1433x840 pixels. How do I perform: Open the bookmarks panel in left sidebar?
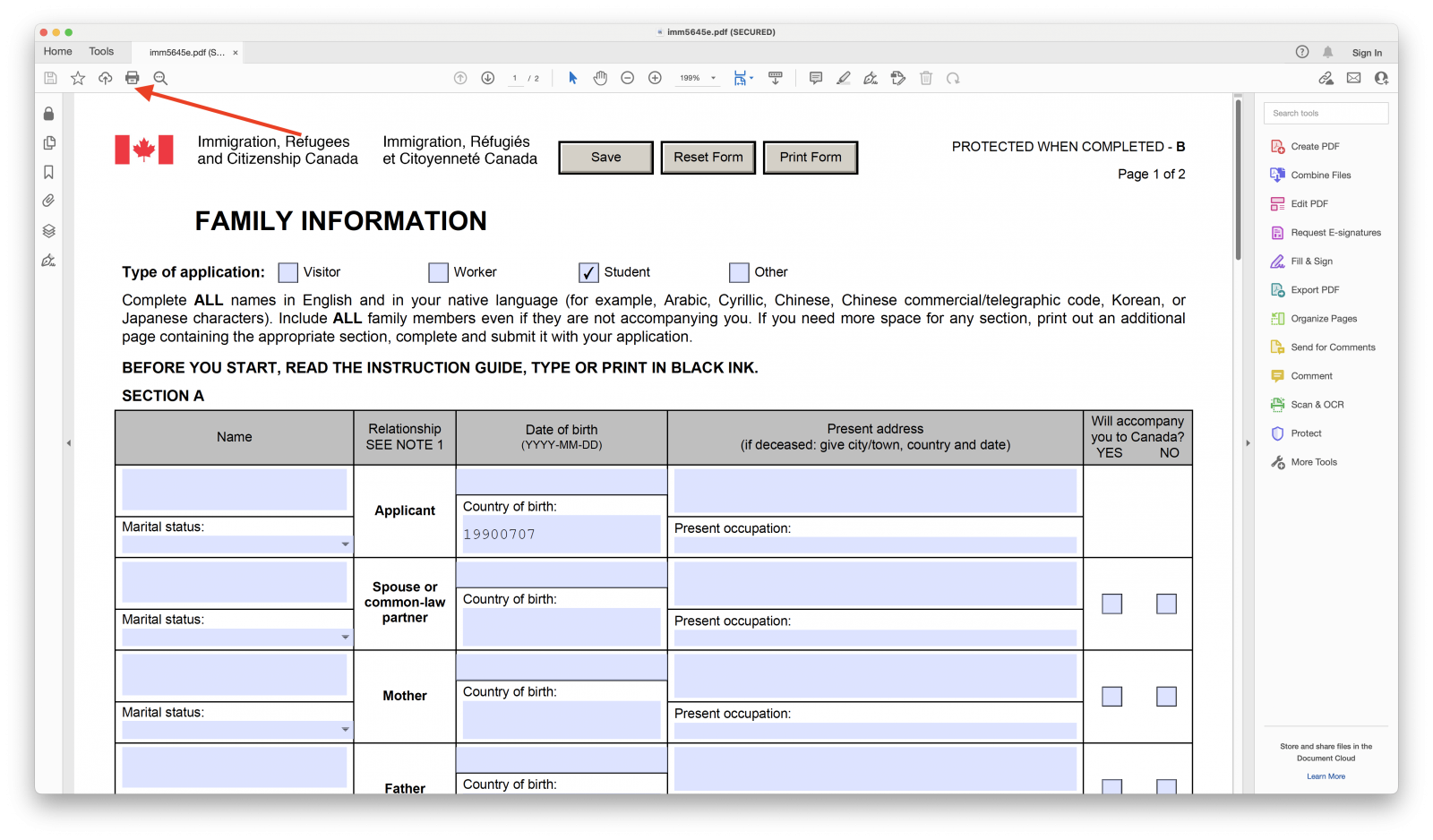coord(49,172)
